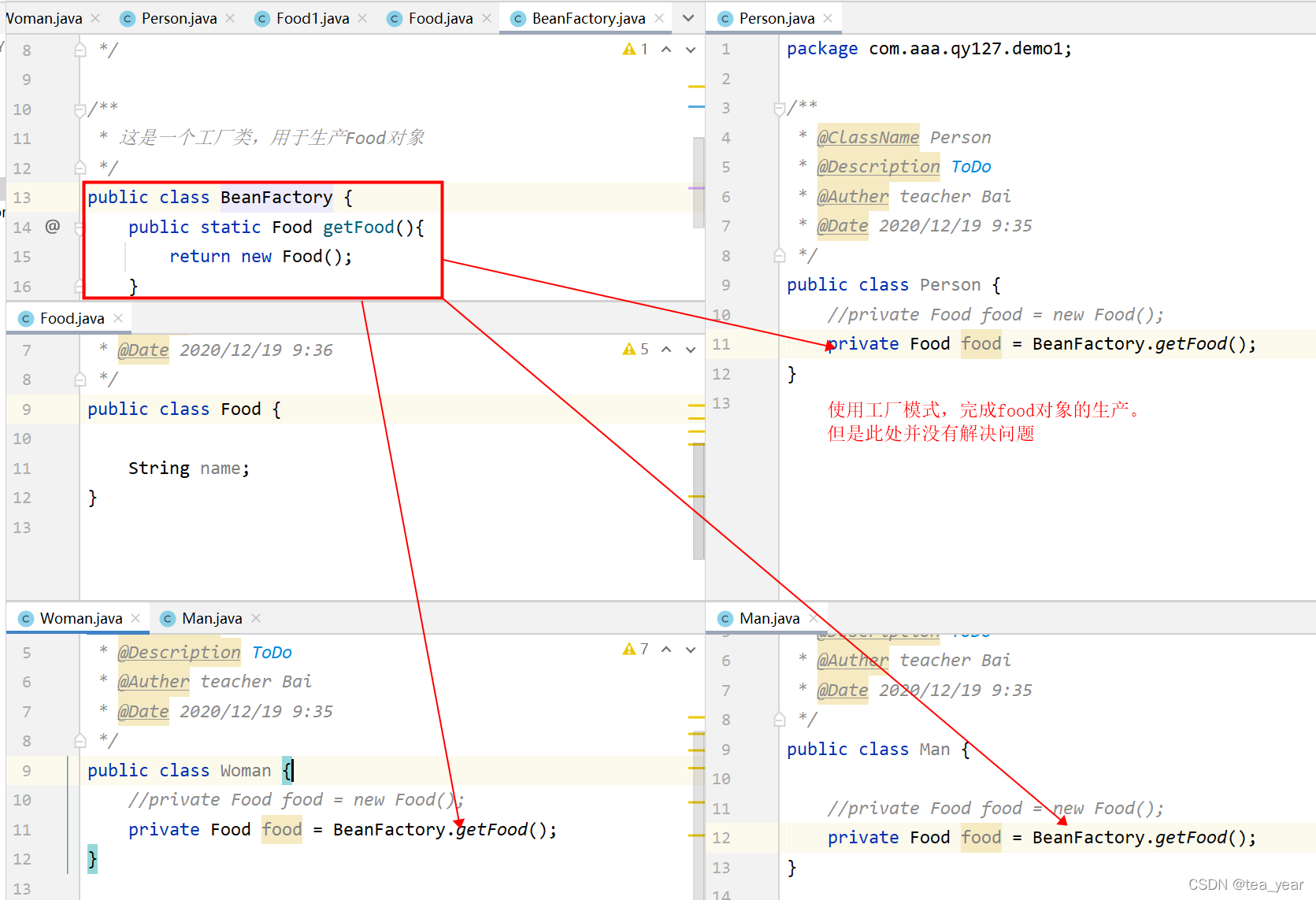
Task: Fold the getFood method at line 14
Action: coord(79,228)
